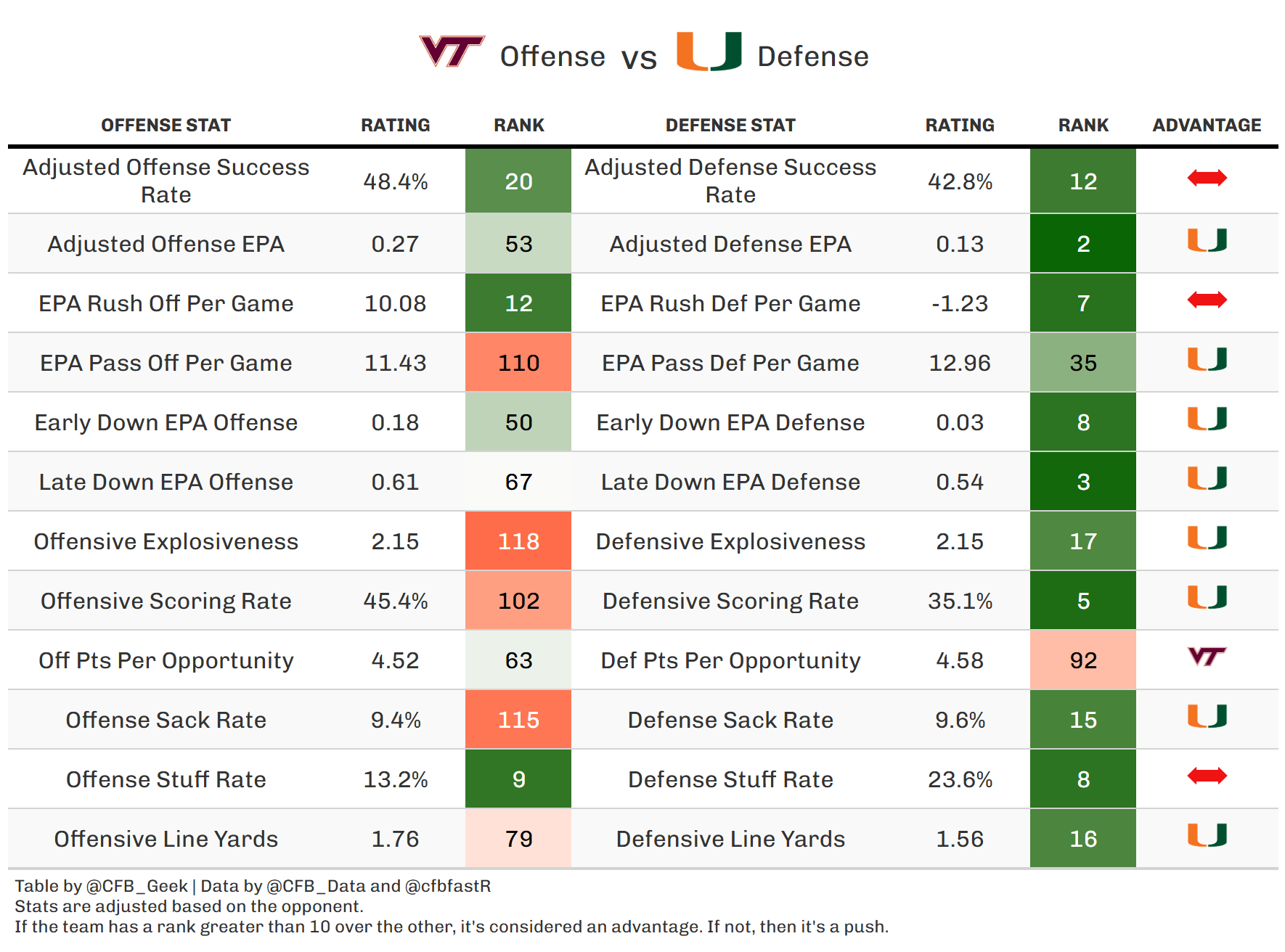Image resolution: width=1285 pixels, height=952 pixels.
Task: Click the defense rank cell showing 92
Action: [1083, 660]
